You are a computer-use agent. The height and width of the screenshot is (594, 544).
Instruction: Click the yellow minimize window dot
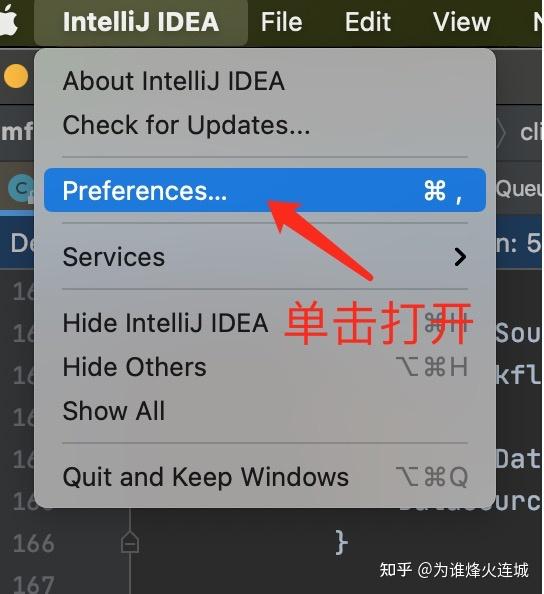tap(16, 76)
